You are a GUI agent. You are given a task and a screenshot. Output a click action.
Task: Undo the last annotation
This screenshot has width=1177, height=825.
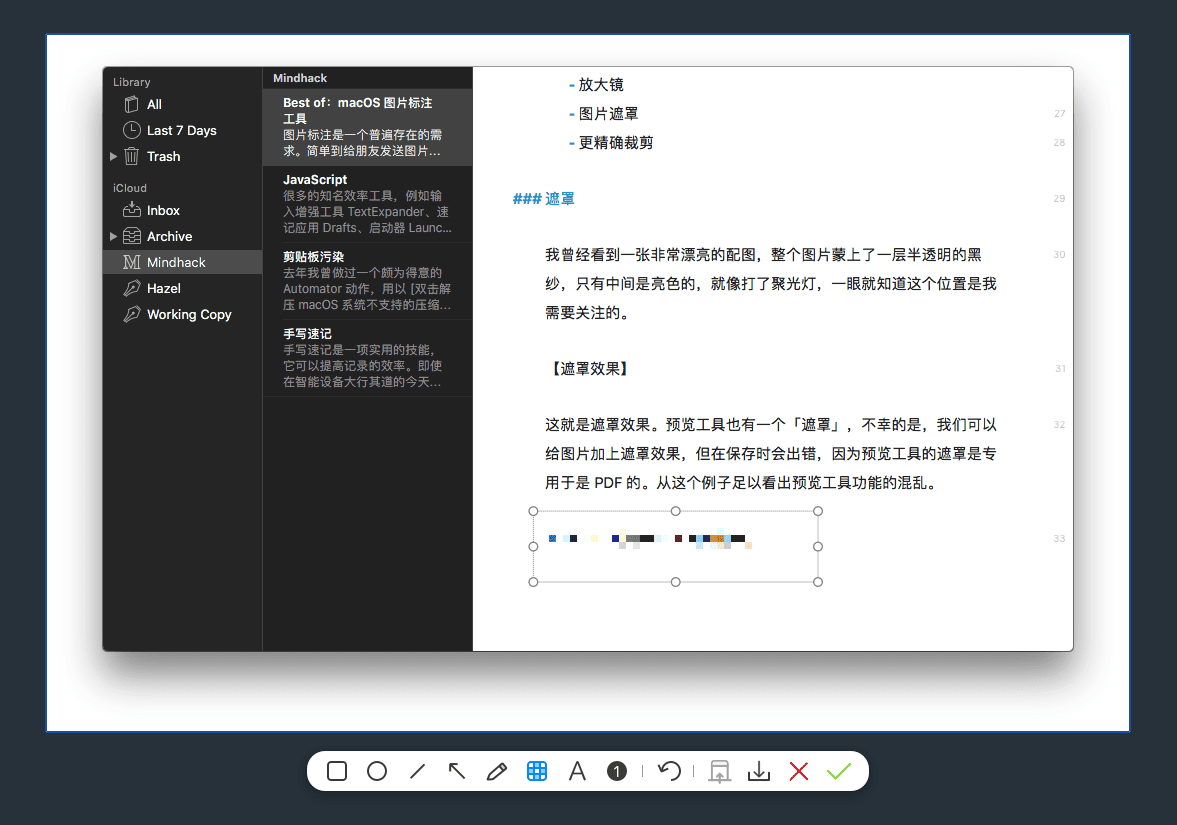(669, 771)
